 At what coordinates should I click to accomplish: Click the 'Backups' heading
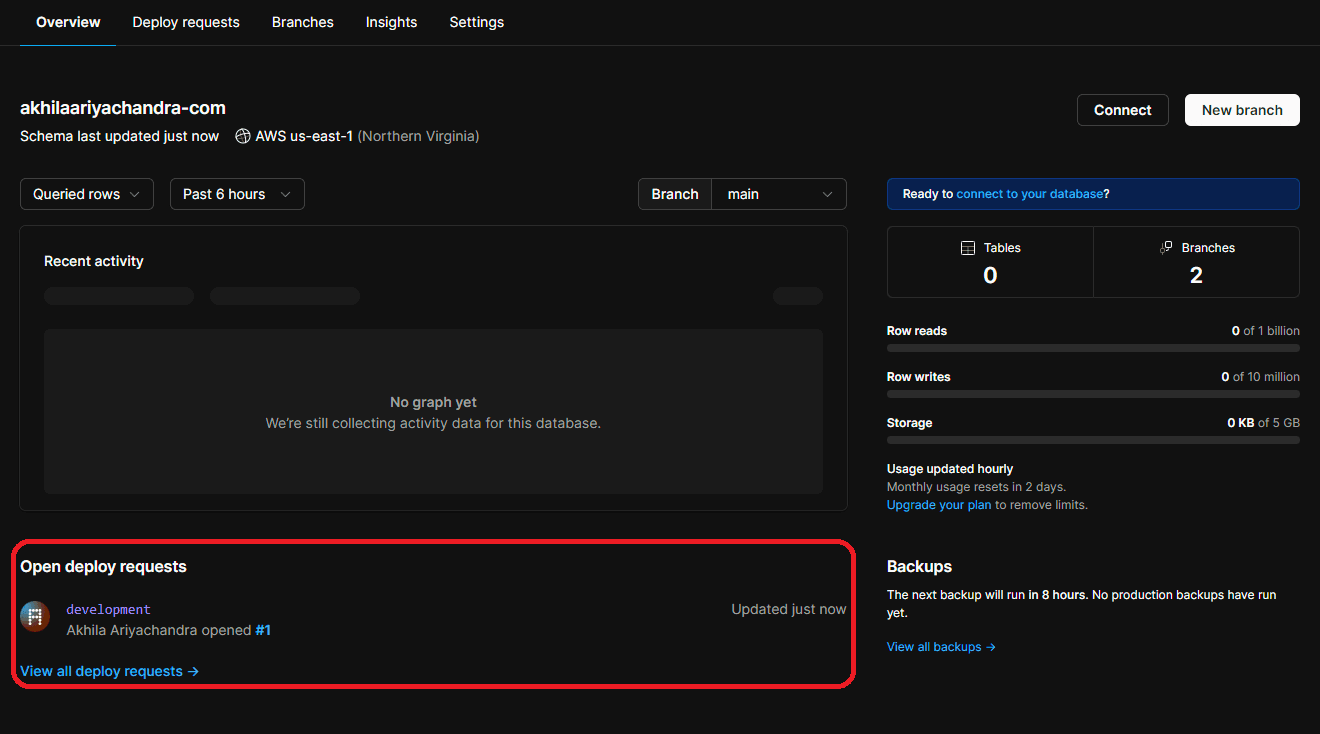tap(919, 566)
